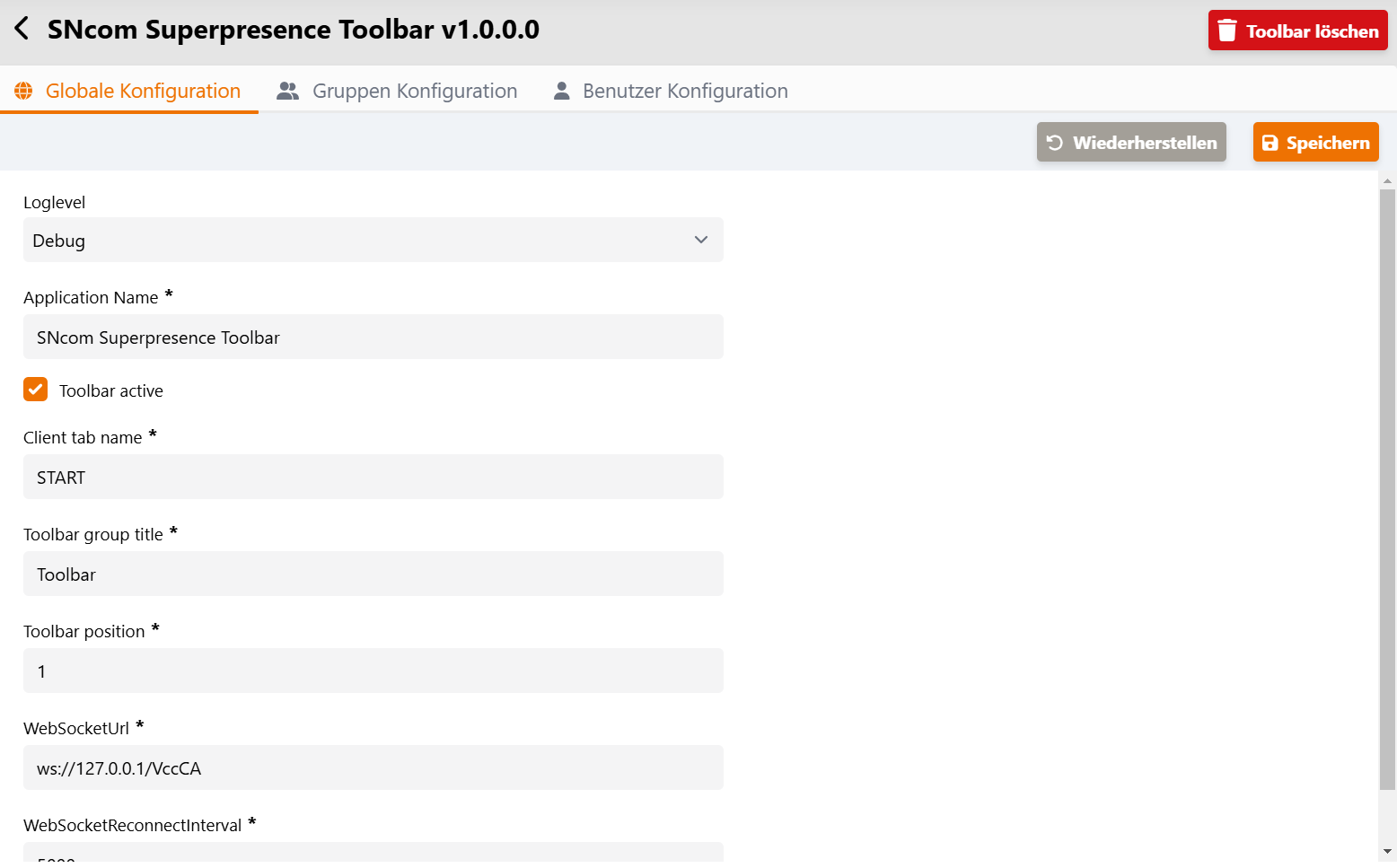Click the scrollbar down arrow
The image size is (1397, 868).
(1387, 851)
